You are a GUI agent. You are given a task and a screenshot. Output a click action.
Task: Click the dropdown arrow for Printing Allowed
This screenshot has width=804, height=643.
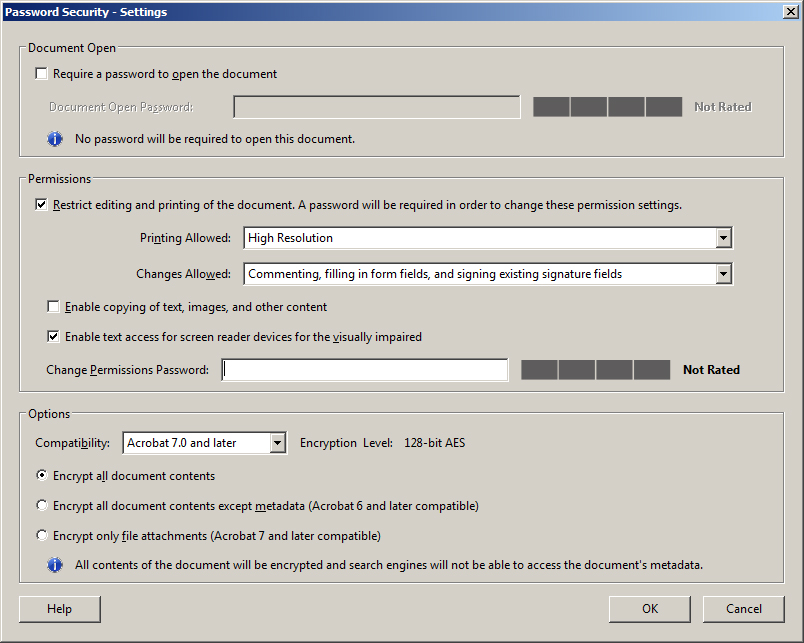pos(723,238)
